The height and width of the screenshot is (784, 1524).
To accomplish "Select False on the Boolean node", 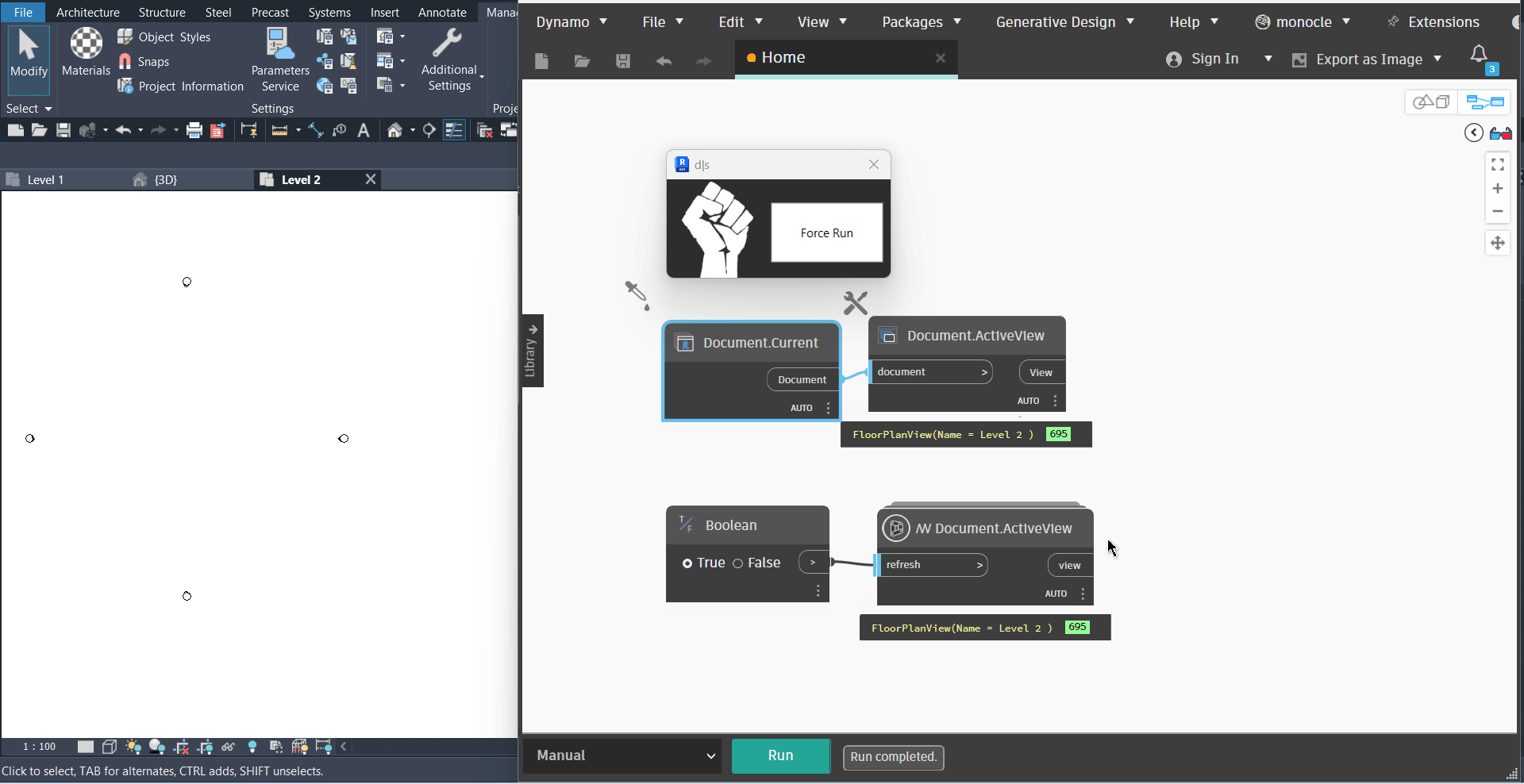I will 738,563.
